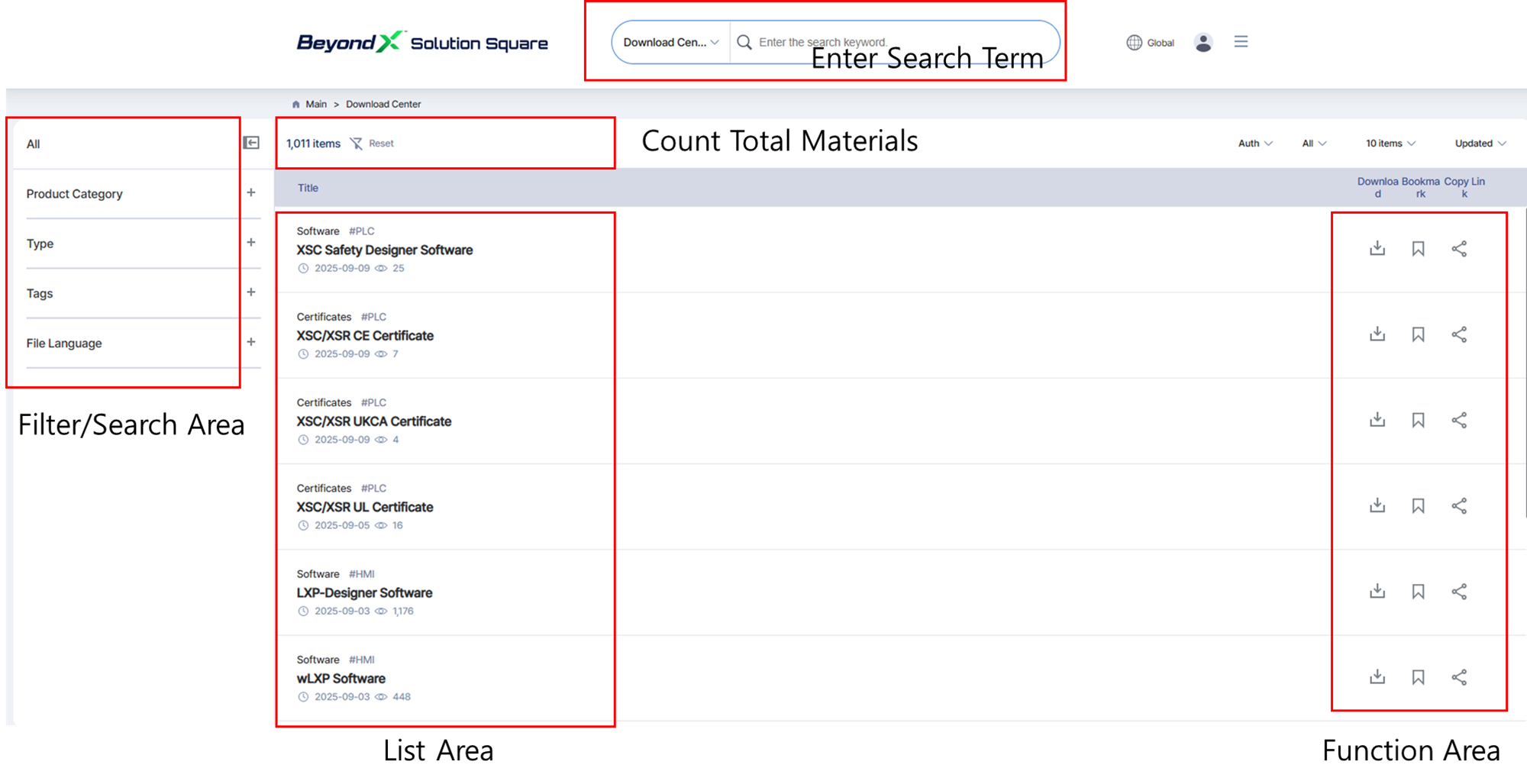
Task: Go to Main in breadcrumb
Action: click(315, 105)
